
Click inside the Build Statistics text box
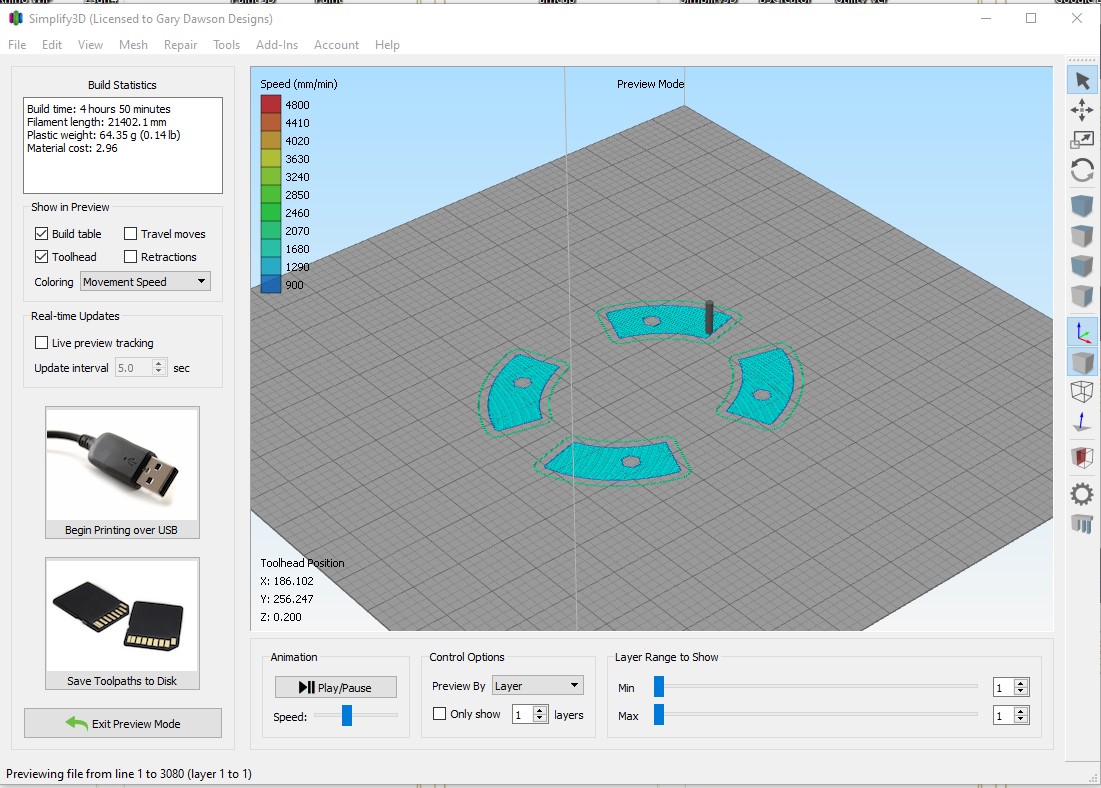(x=123, y=145)
